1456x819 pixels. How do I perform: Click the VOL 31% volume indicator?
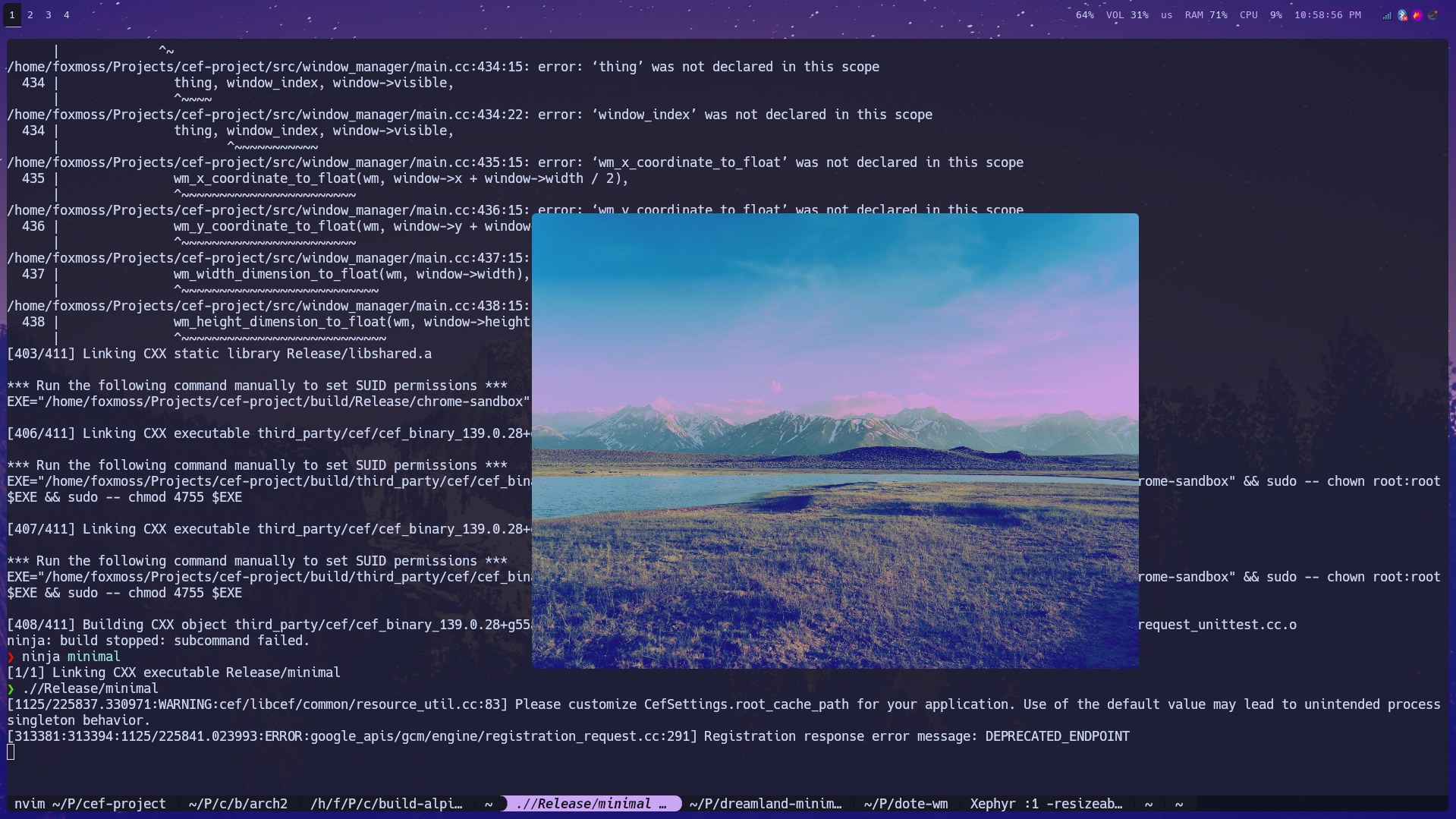[x=1127, y=15]
